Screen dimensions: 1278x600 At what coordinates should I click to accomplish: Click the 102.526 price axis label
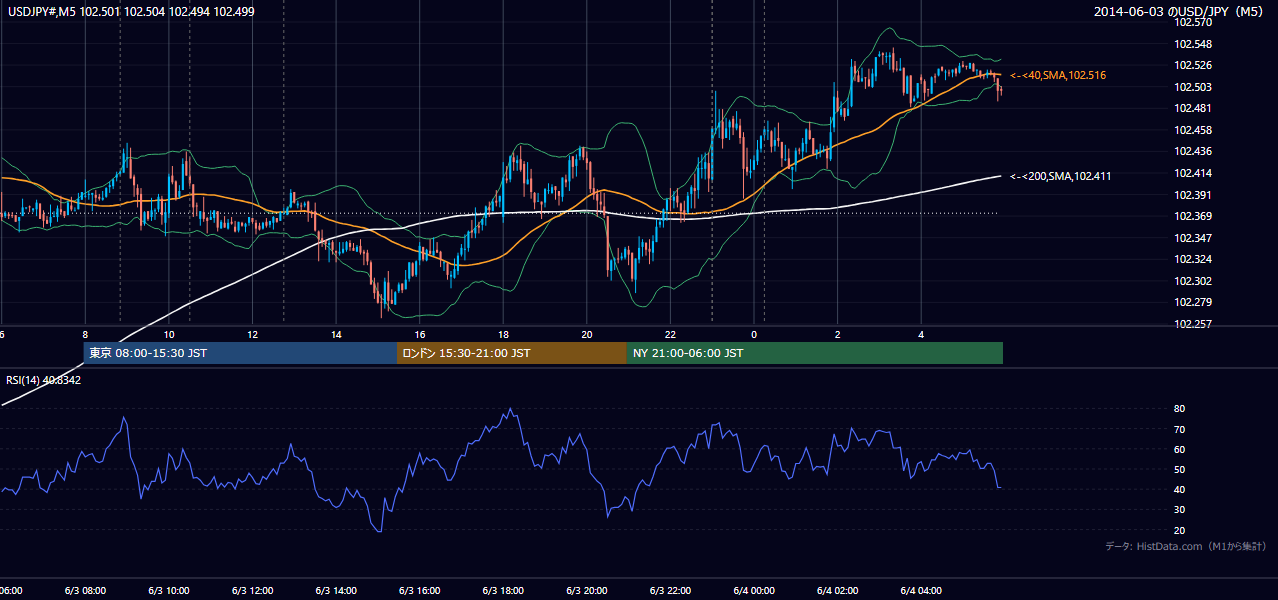pos(1191,65)
